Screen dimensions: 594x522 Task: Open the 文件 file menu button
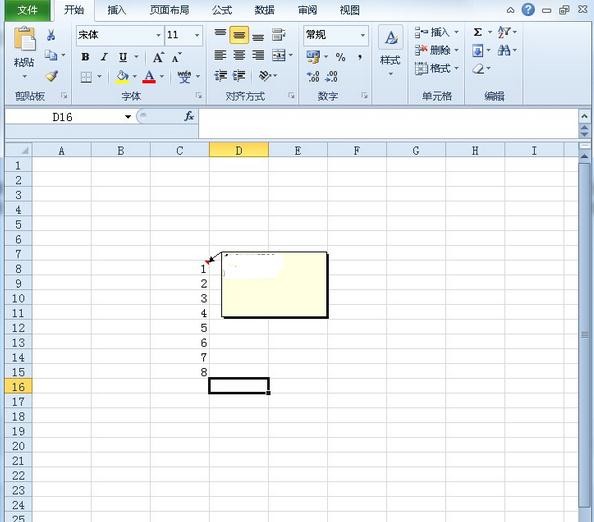click(x=27, y=10)
